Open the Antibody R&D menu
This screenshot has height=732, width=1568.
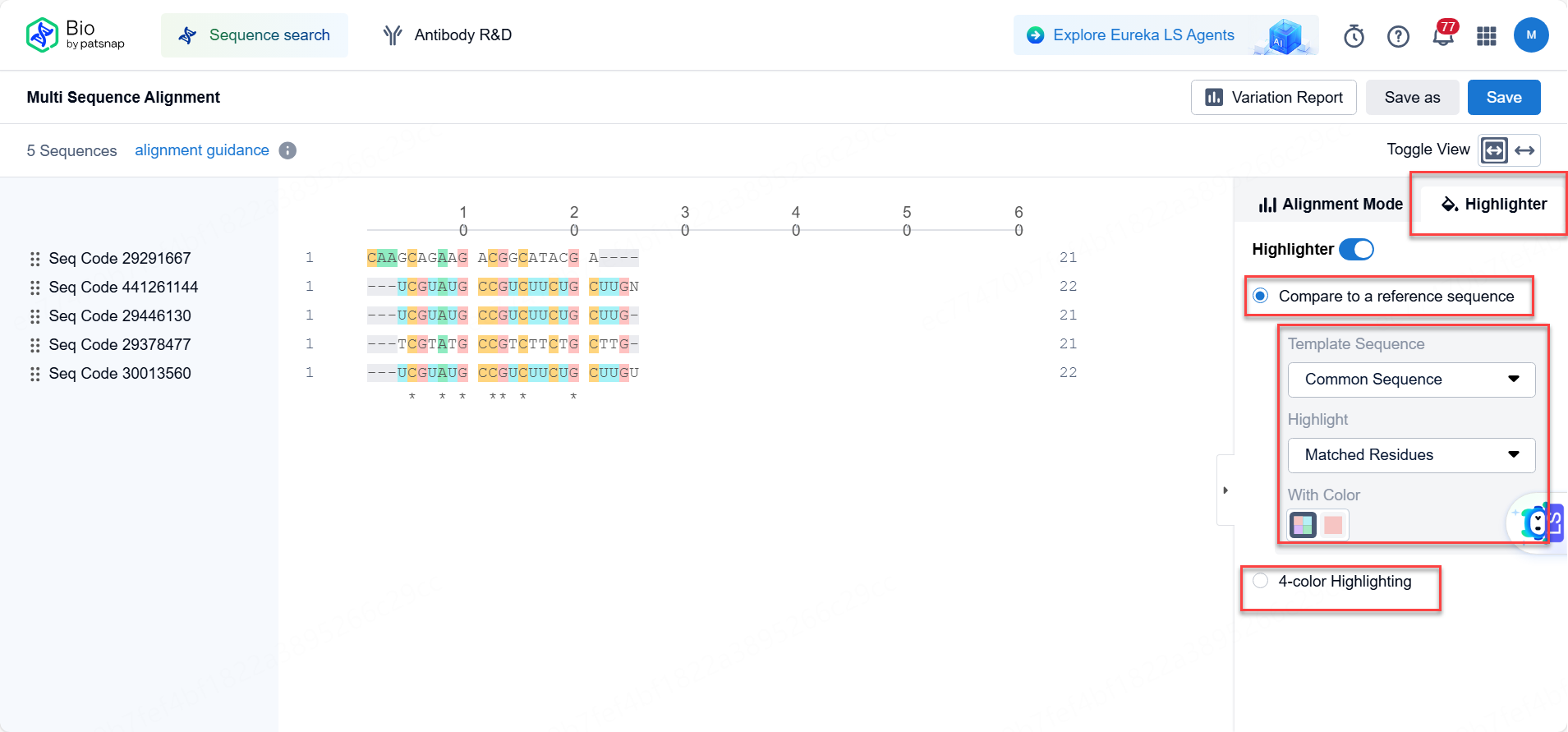pyautogui.click(x=448, y=35)
